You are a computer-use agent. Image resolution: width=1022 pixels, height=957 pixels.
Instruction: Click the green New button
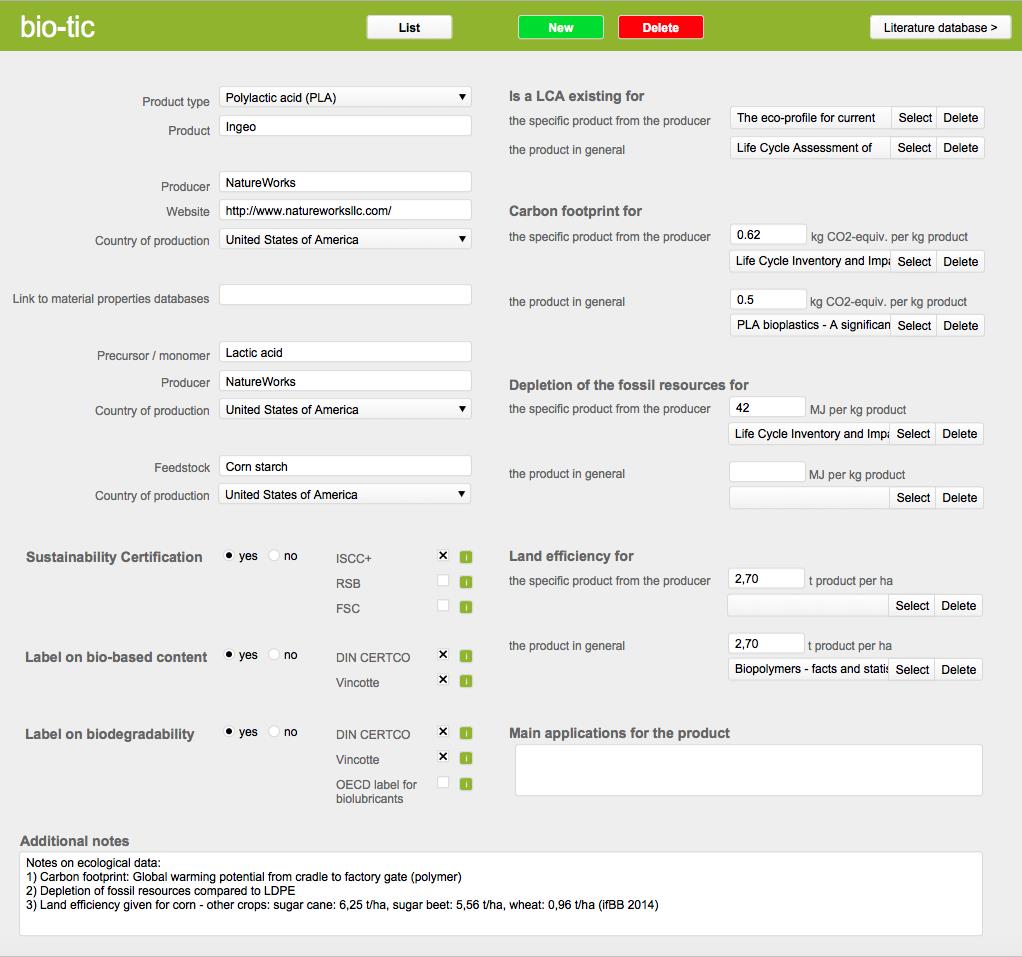(560, 28)
